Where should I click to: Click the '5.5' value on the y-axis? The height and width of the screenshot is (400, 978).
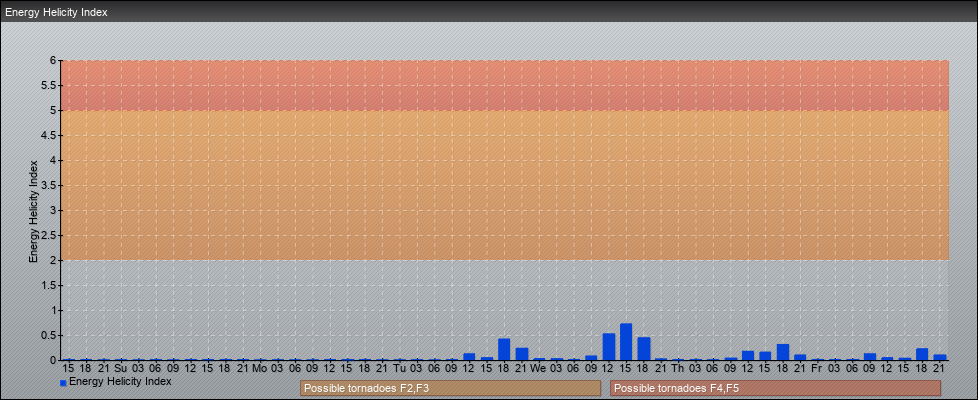[50, 85]
